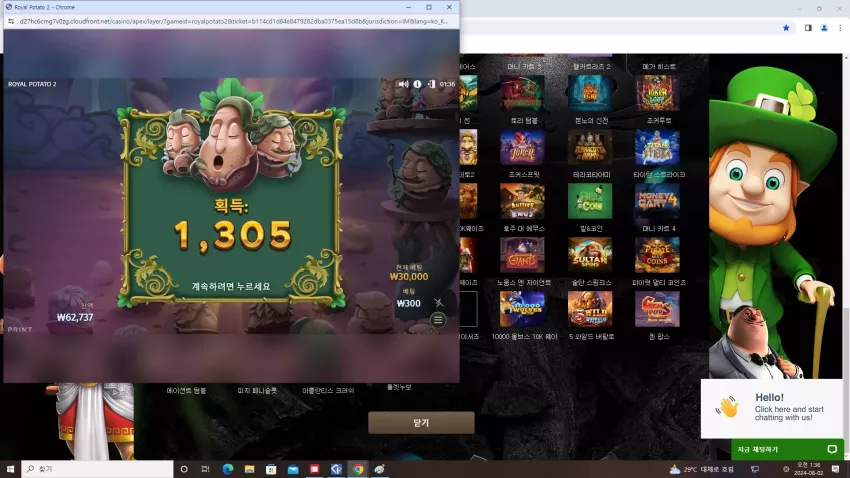850x478 pixels.
Task: Launch 10000 Wolves 10K Ways thumbnail
Action: coord(522,309)
